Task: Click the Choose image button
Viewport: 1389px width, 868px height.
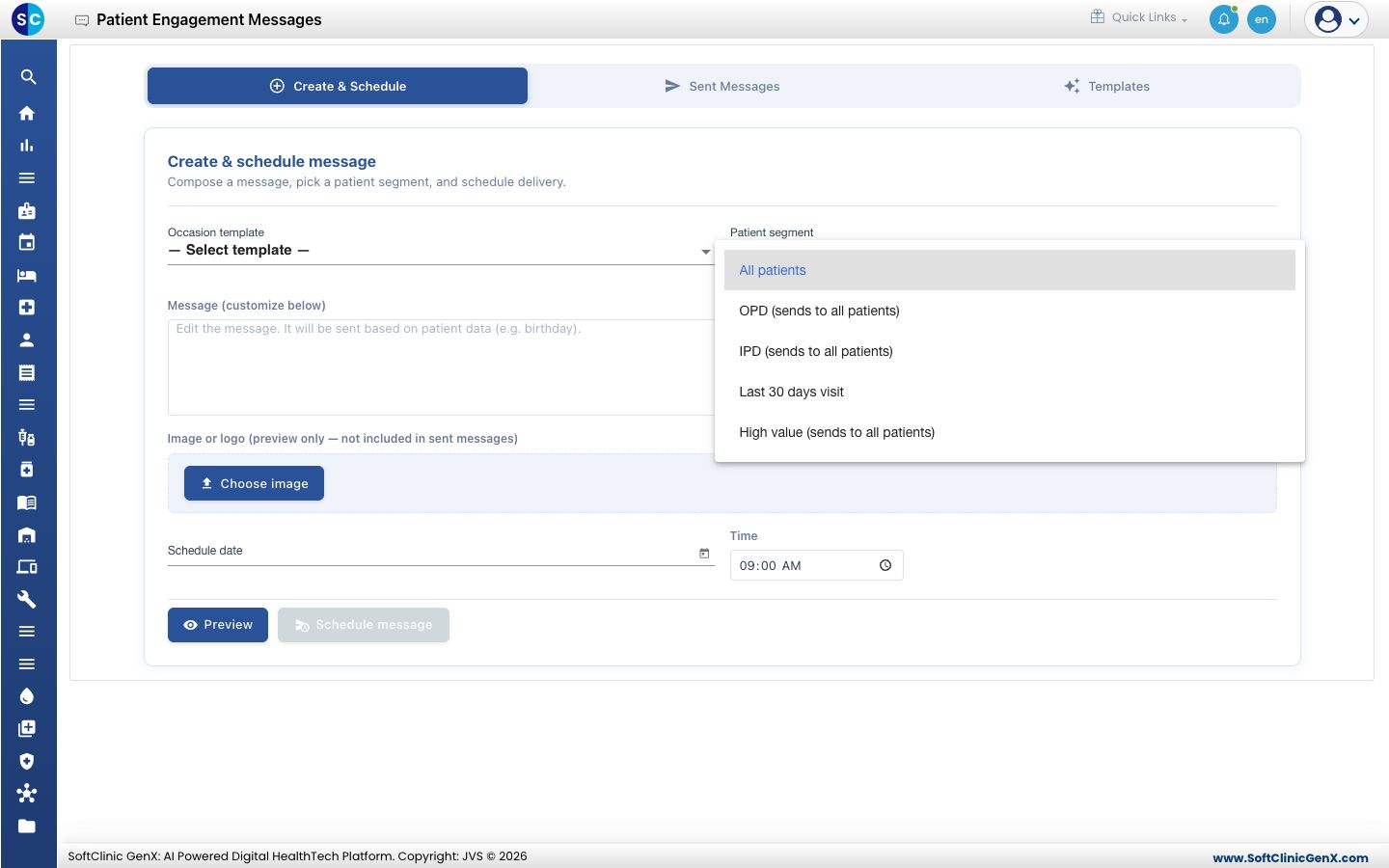Action: (x=254, y=483)
